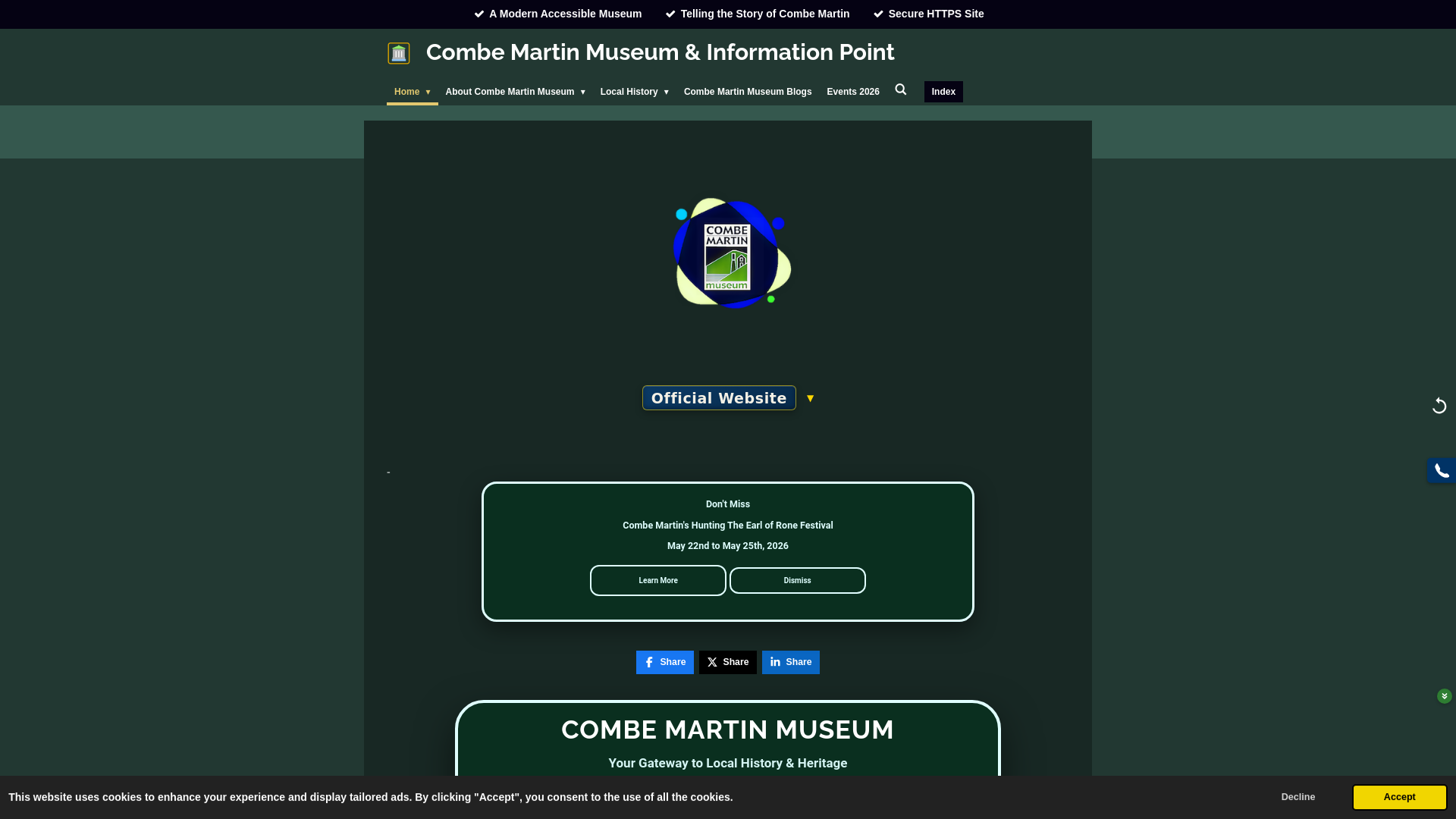Click 'May 22nd to May 25th, 2026' text

(728, 546)
